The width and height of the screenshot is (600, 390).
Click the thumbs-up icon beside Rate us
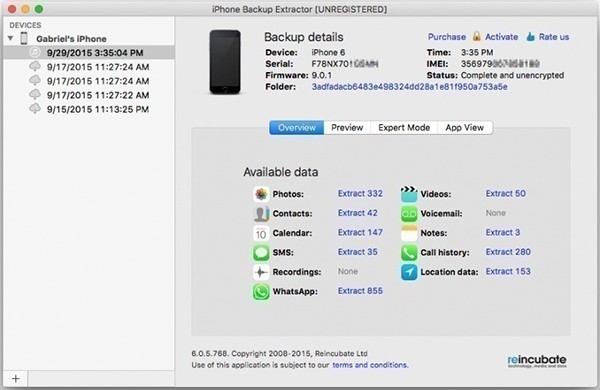(530, 37)
